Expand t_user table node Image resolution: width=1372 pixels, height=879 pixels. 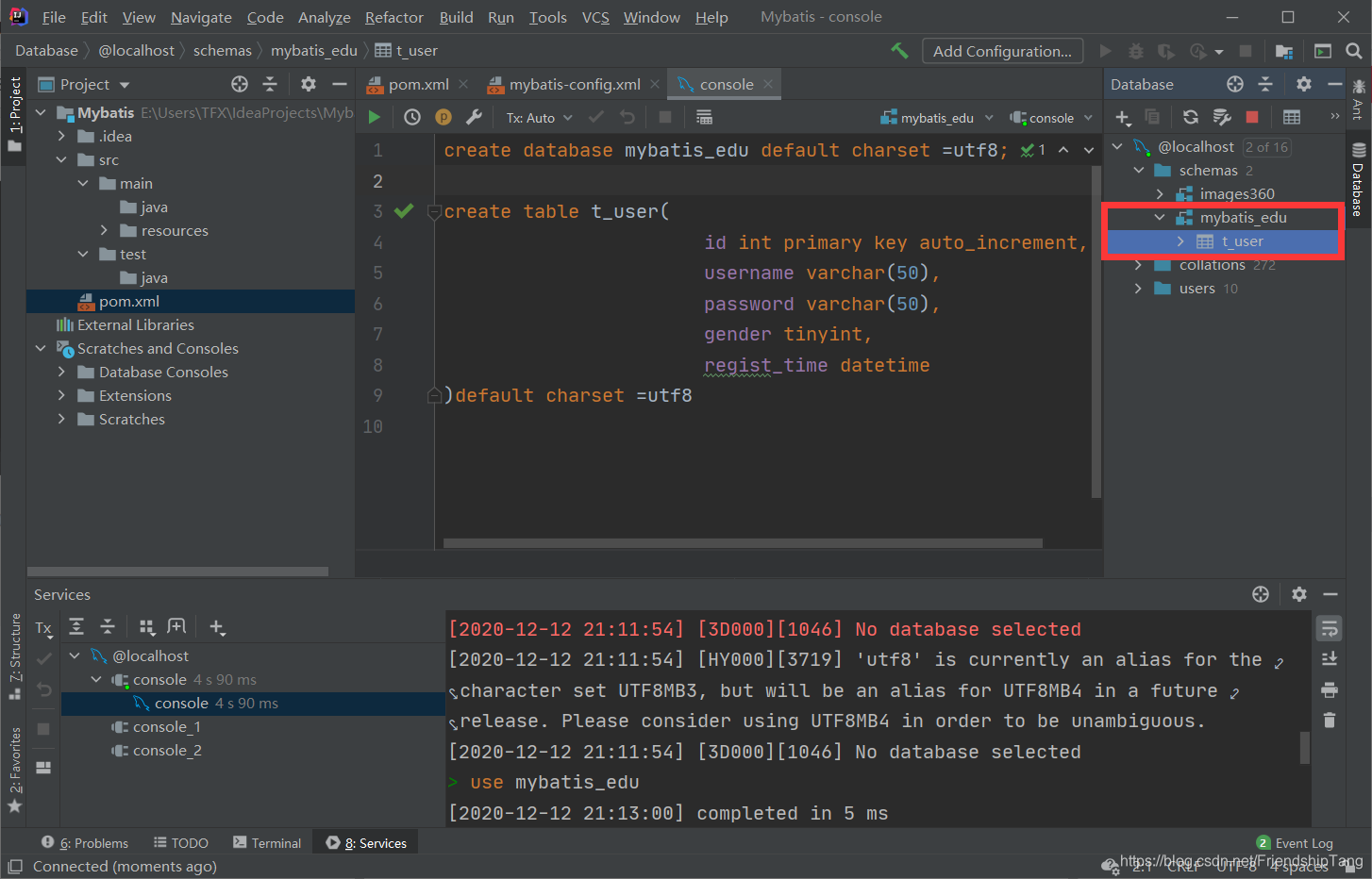[x=1180, y=241]
